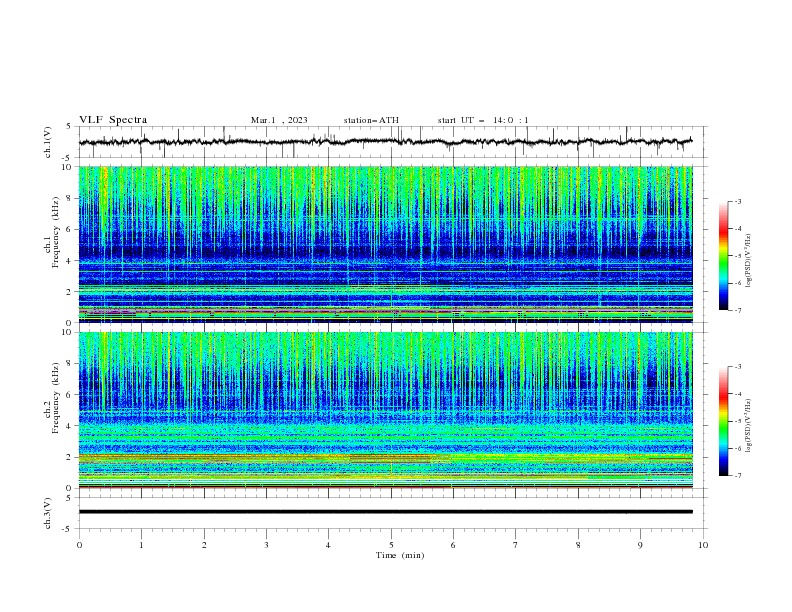Click the "Time (min)" axis label
This screenshot has width=792, height=612.
(400, 555)
